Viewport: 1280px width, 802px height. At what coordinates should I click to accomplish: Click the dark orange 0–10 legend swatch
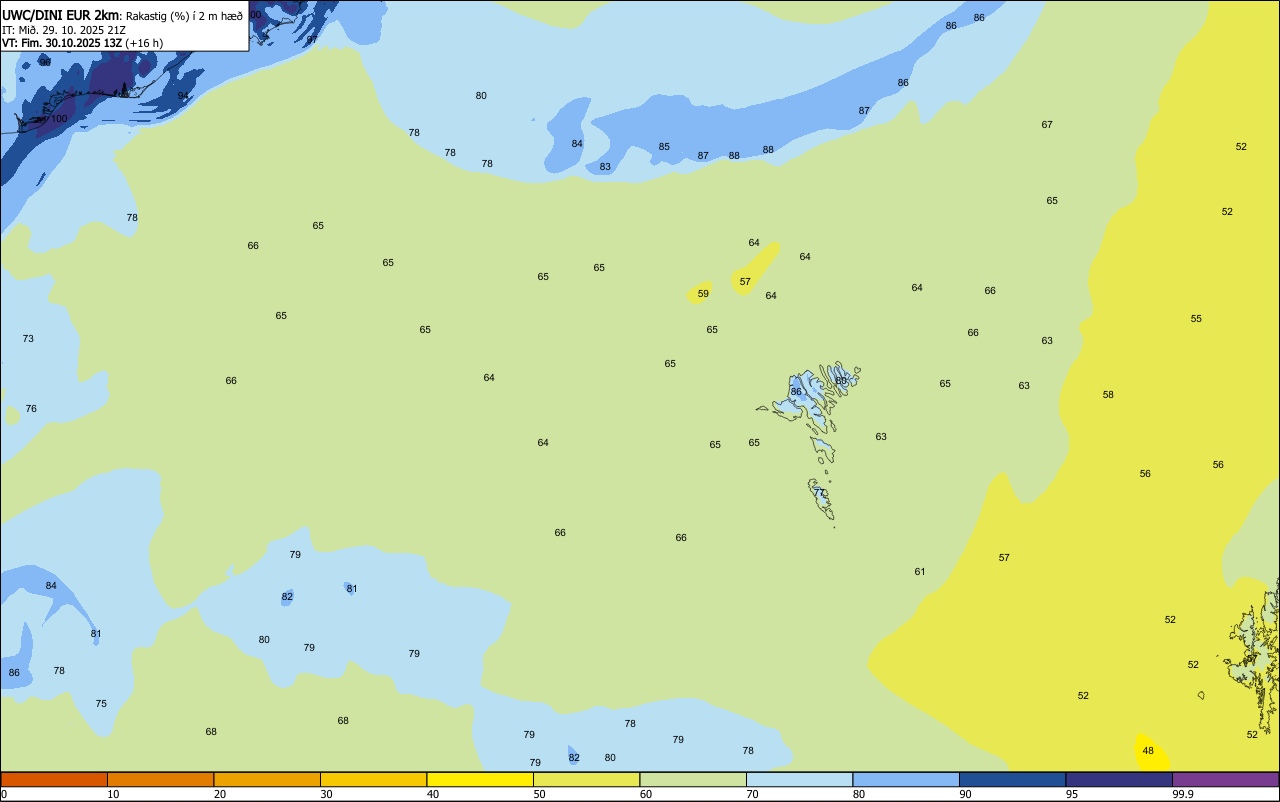coord(54,779)
